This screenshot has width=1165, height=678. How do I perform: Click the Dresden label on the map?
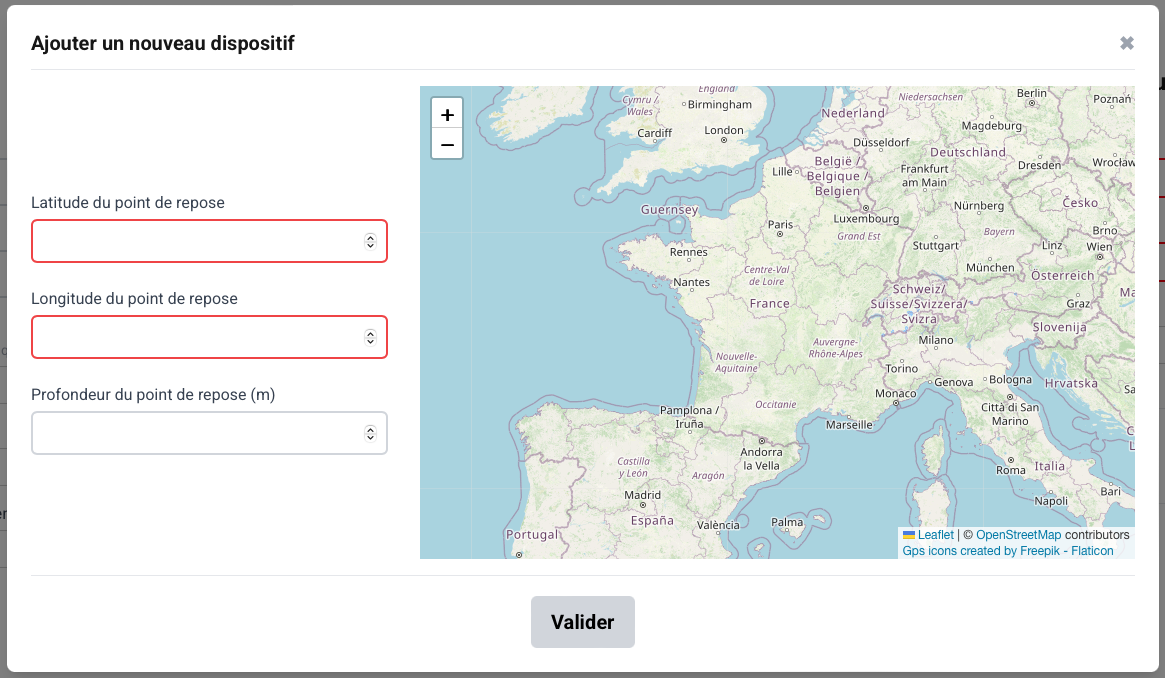(1039, 165)
